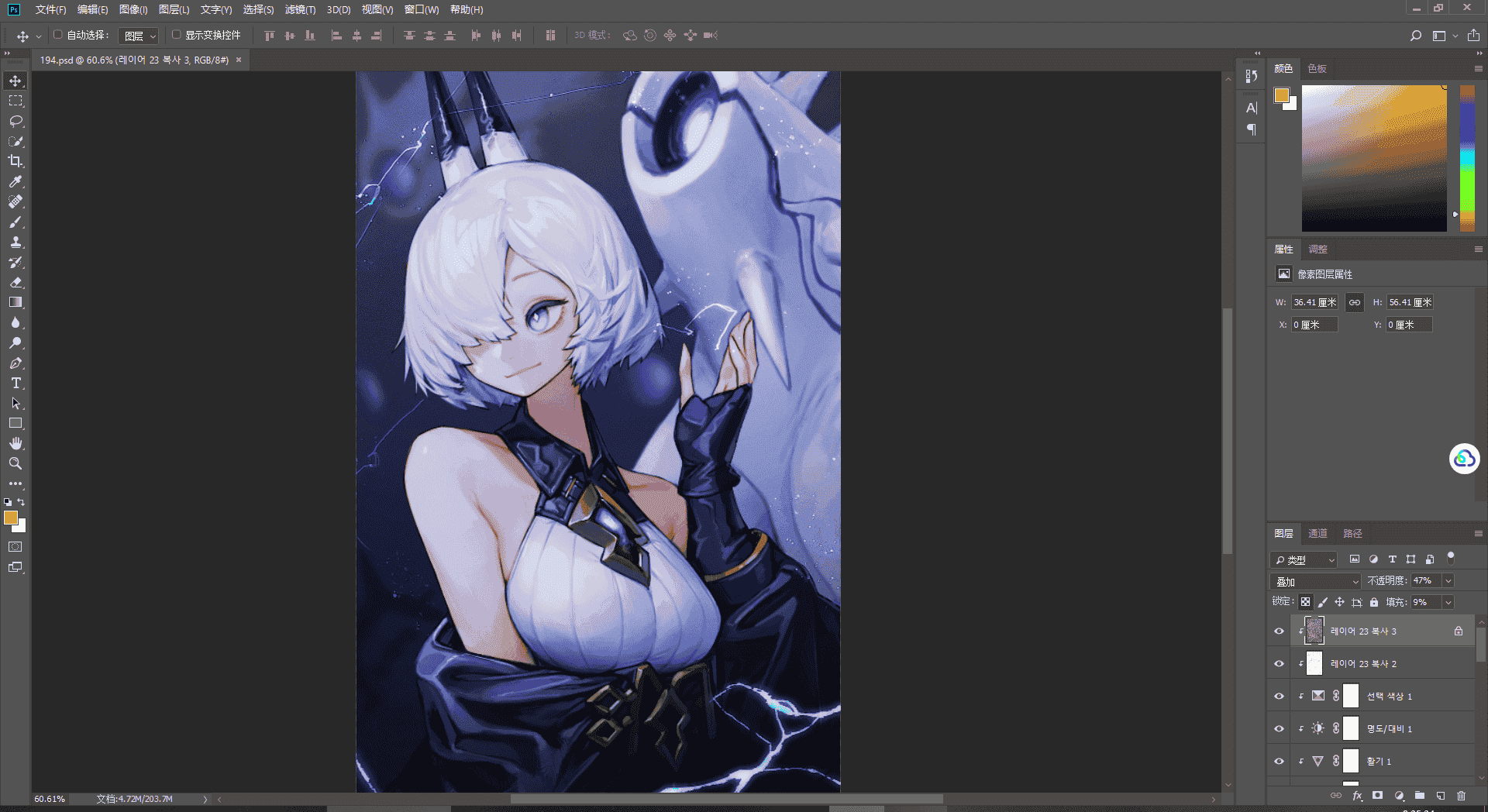Toggle visibility of 선택 색상 1 layer

(1280, 696)
